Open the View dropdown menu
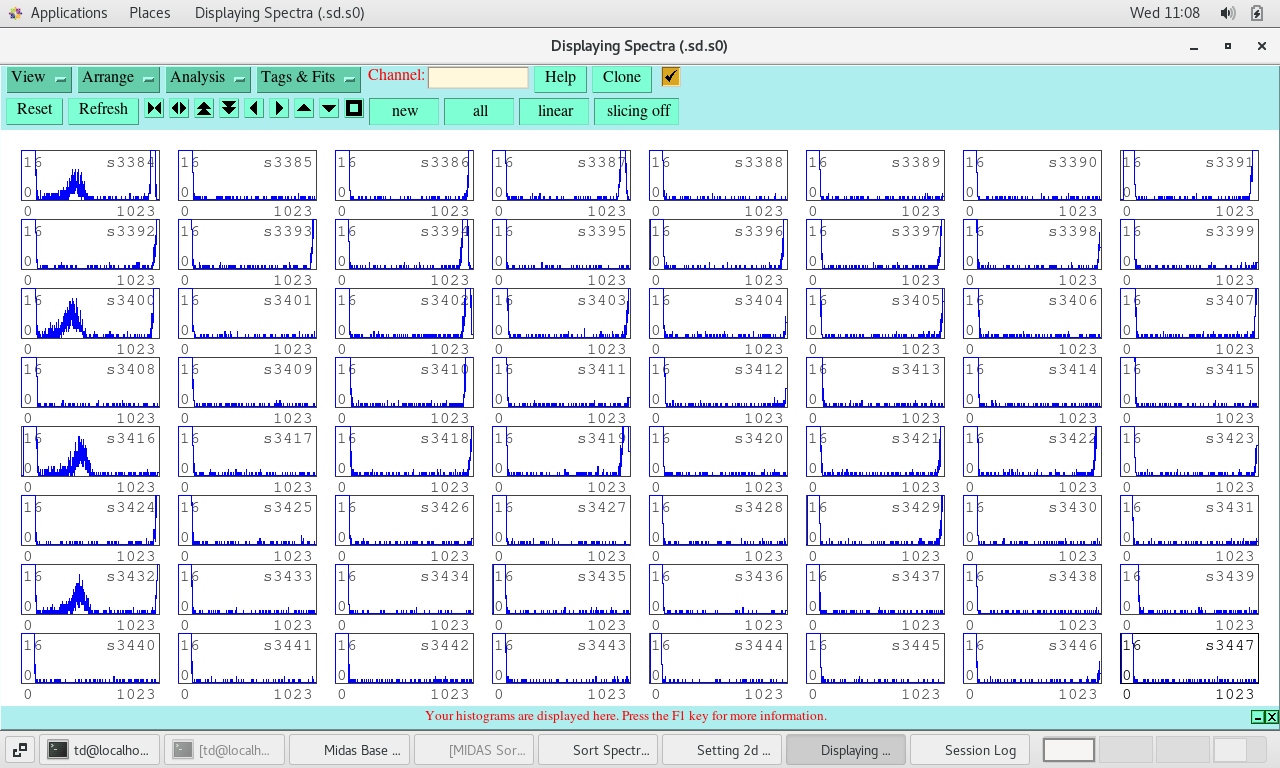This screenshot has height=768, width=1280. point(39,78)
